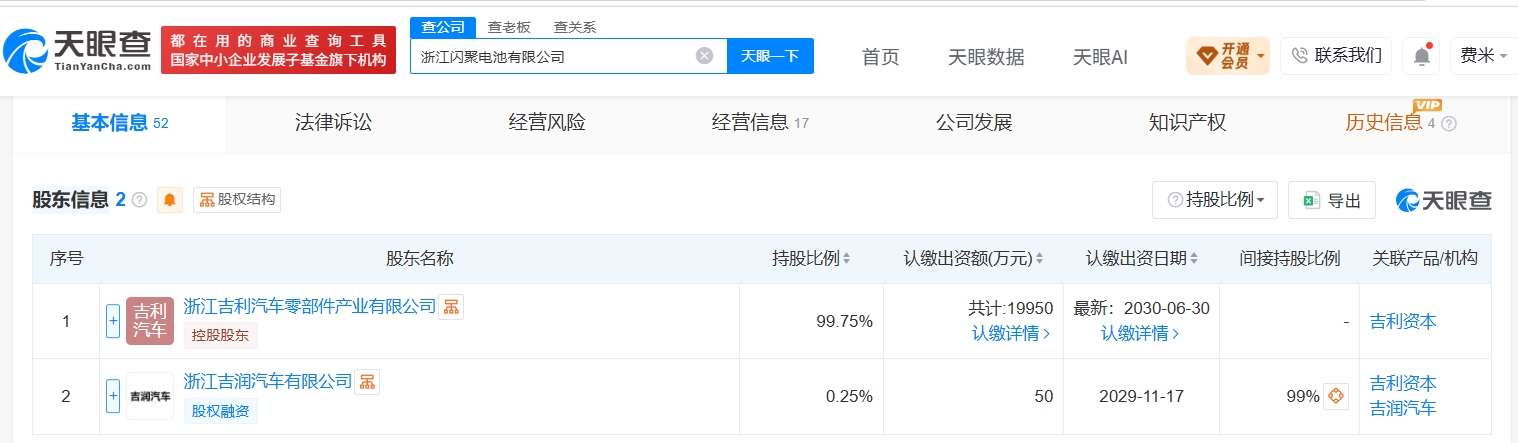Open the 首页 home page
Image resolution: width=1518 pixels, height=443 pixels.
pos(881,57)
